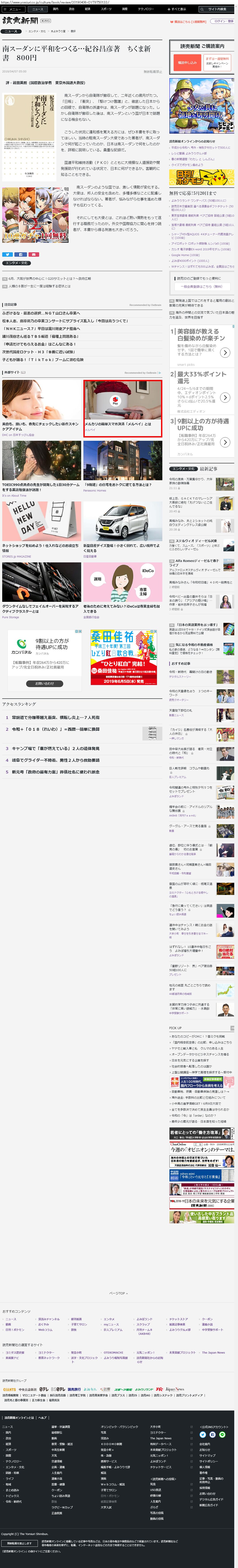This screenshot has width=238, height=1568.
Task: Click 大手小町 link in footer
Action: click(155, 1426)
